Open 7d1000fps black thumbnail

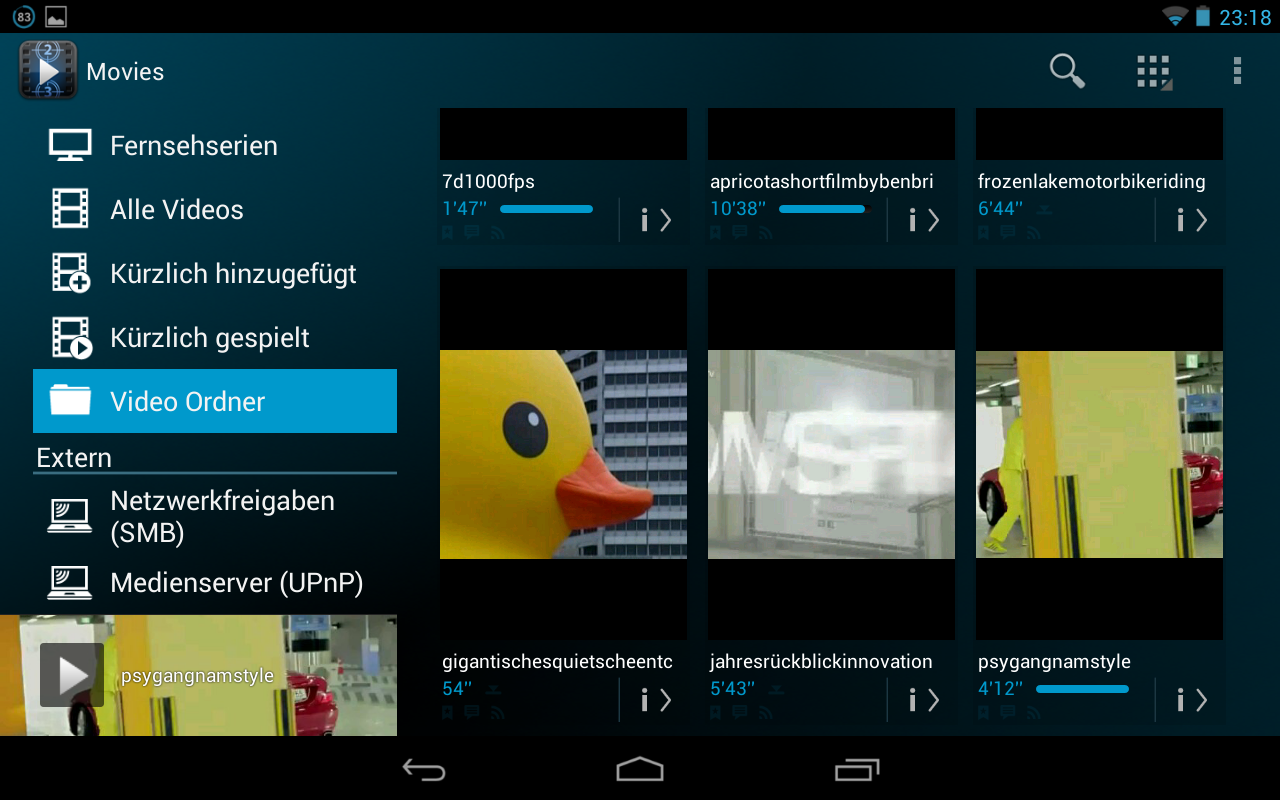point(563,134)
